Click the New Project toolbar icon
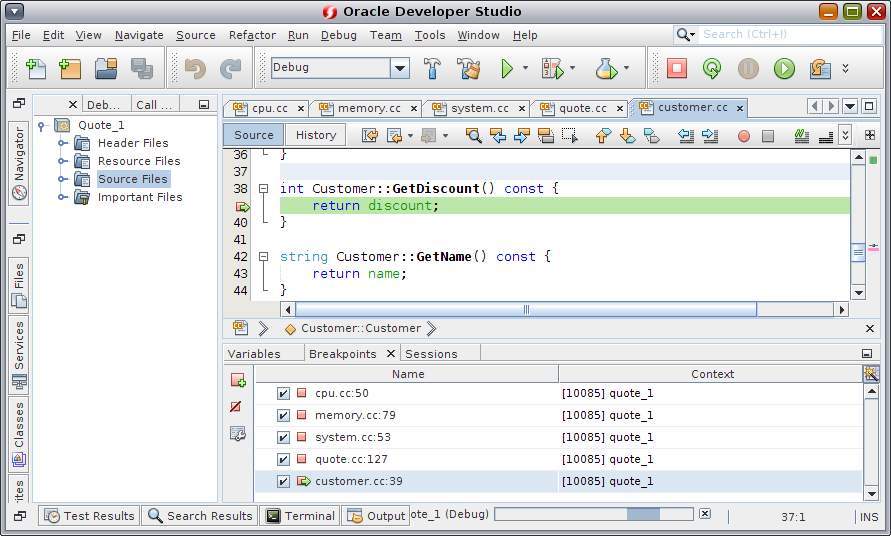Image resolution: width=891 pixels, height=536 pixels. (x=70, y=68)
